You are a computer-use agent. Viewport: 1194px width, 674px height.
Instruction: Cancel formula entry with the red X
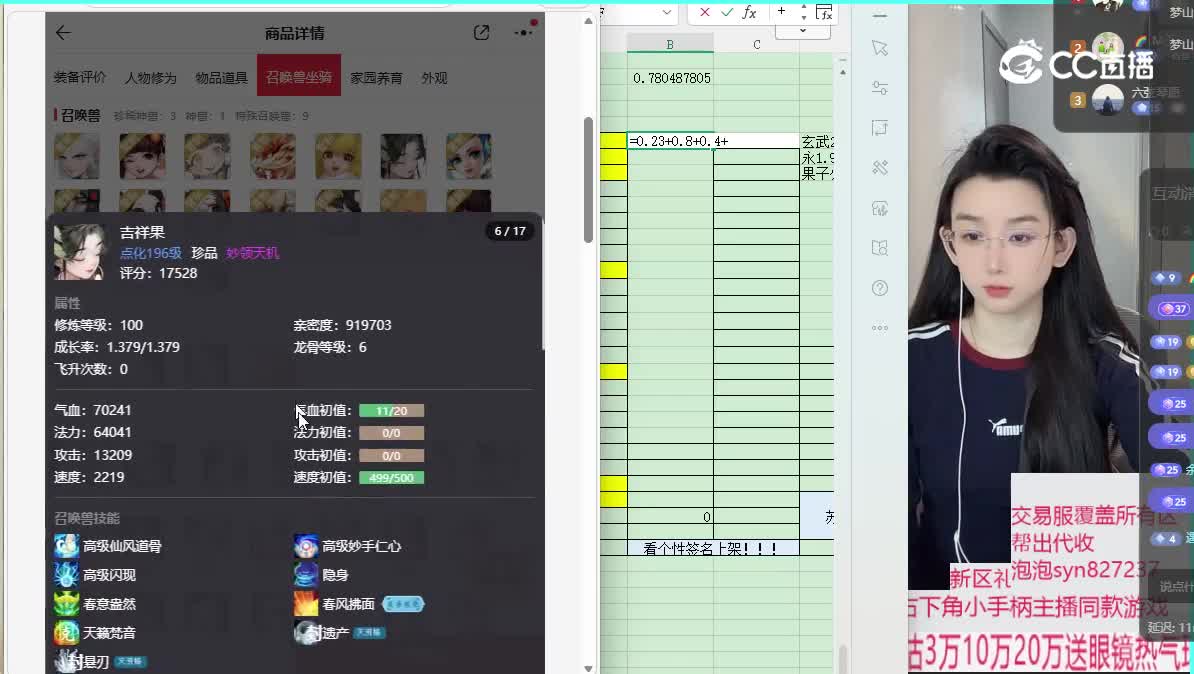(x=704, y=12)
